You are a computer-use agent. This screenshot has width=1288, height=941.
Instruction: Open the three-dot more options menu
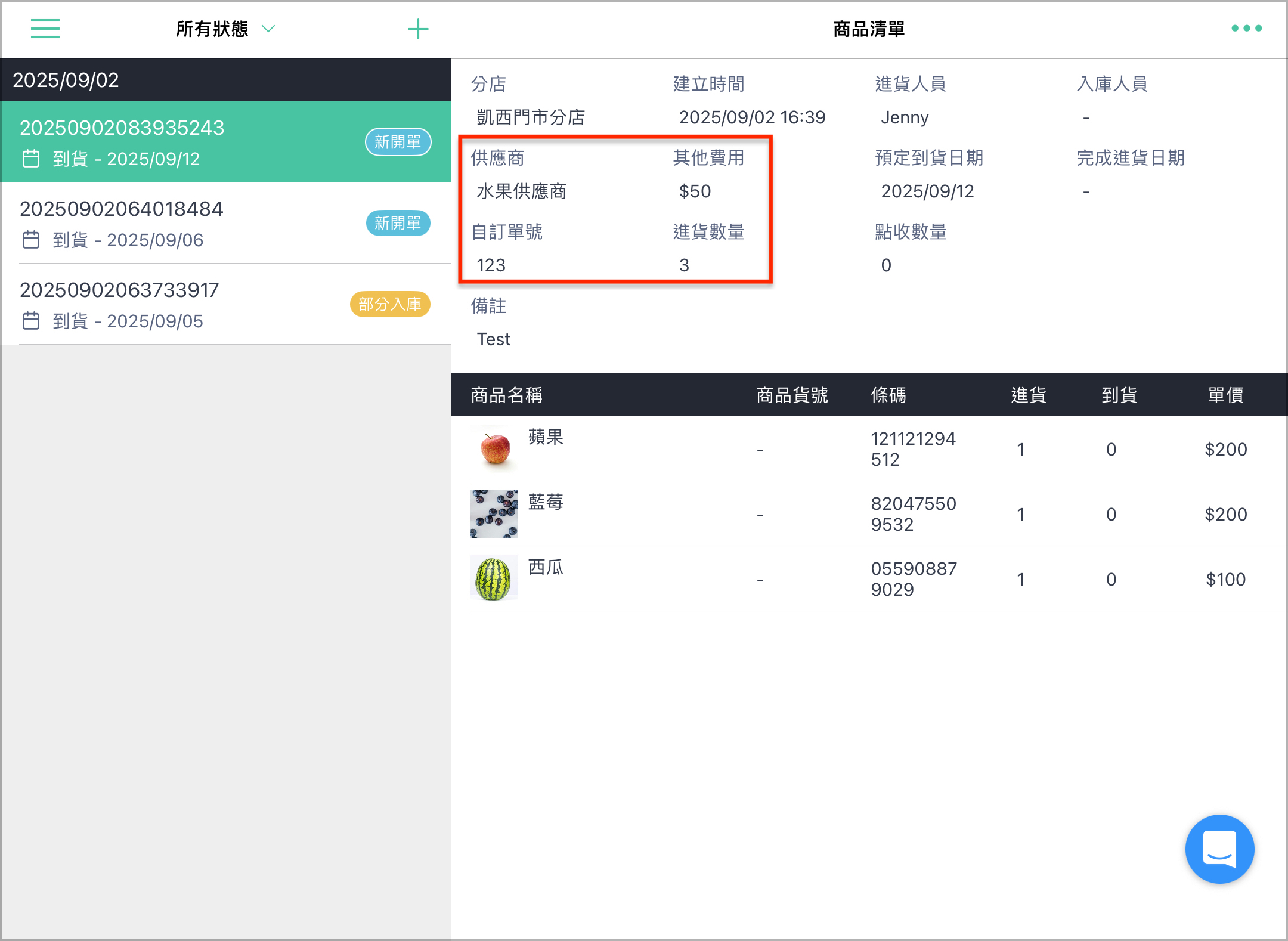click(1246, 28)
